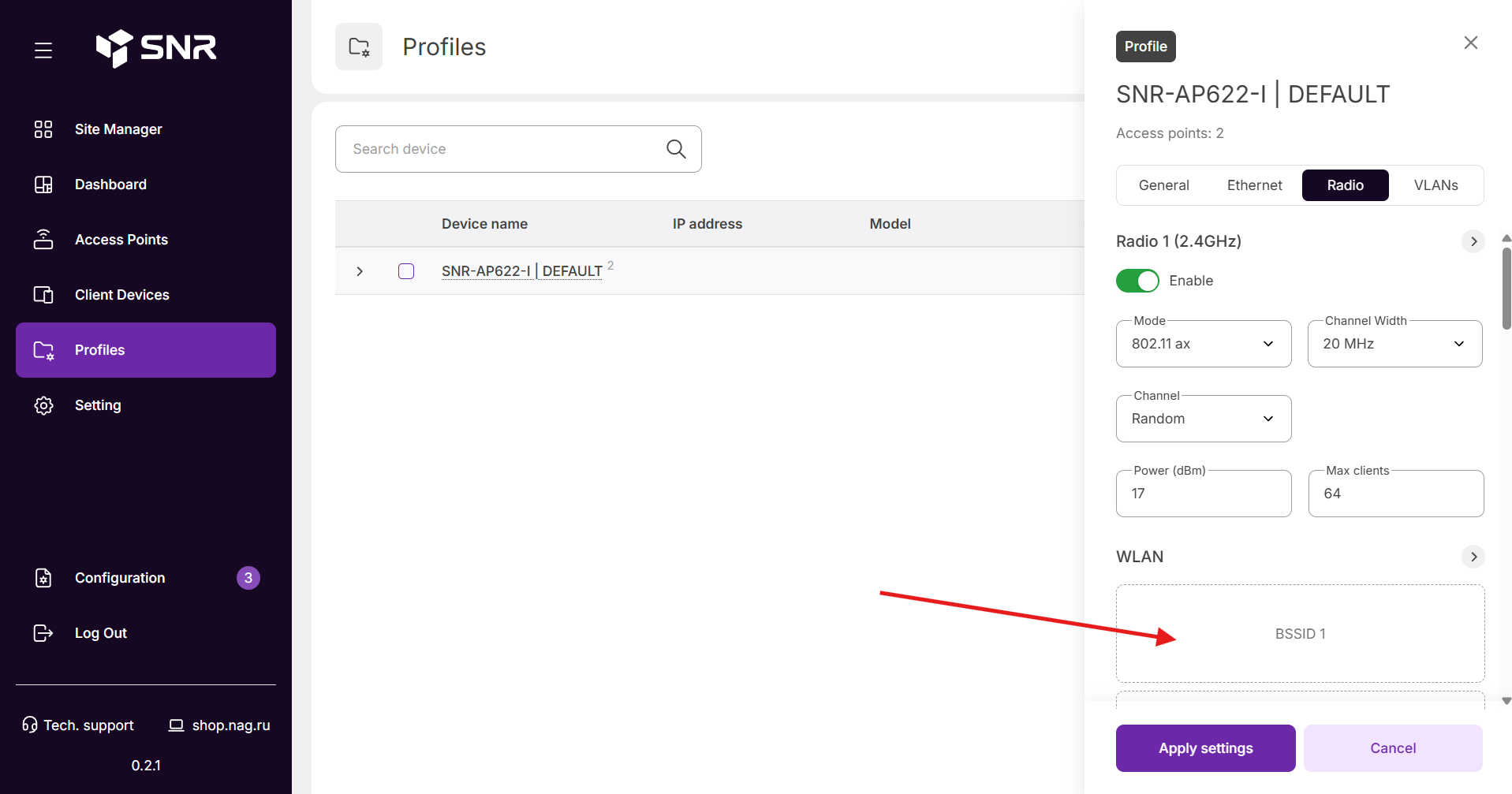Click the Access points: 2 text
Image resolution: width=1512 pixels, height=794 pixels.
[1170, 133]
